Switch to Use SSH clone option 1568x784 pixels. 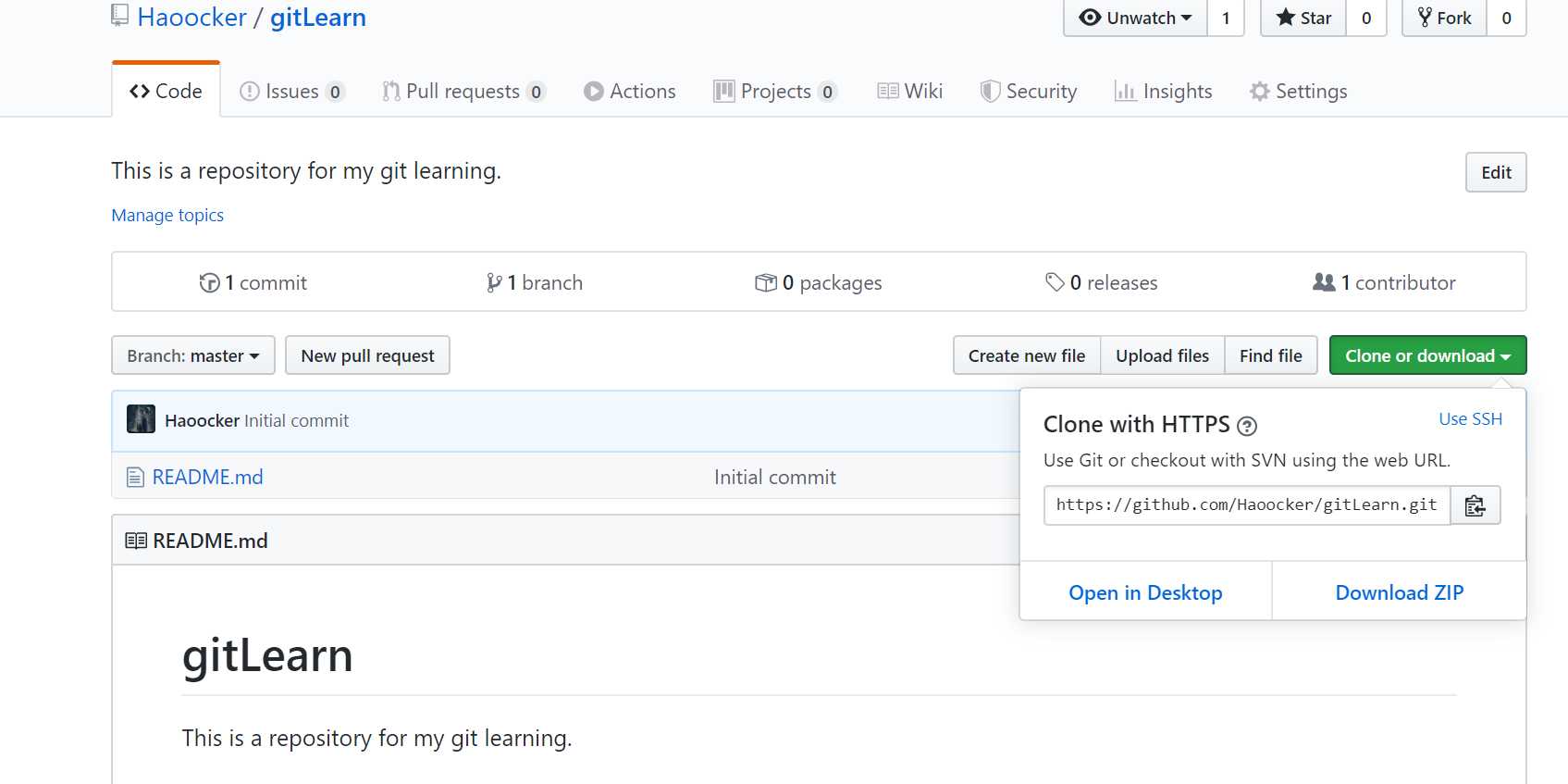1470,419
